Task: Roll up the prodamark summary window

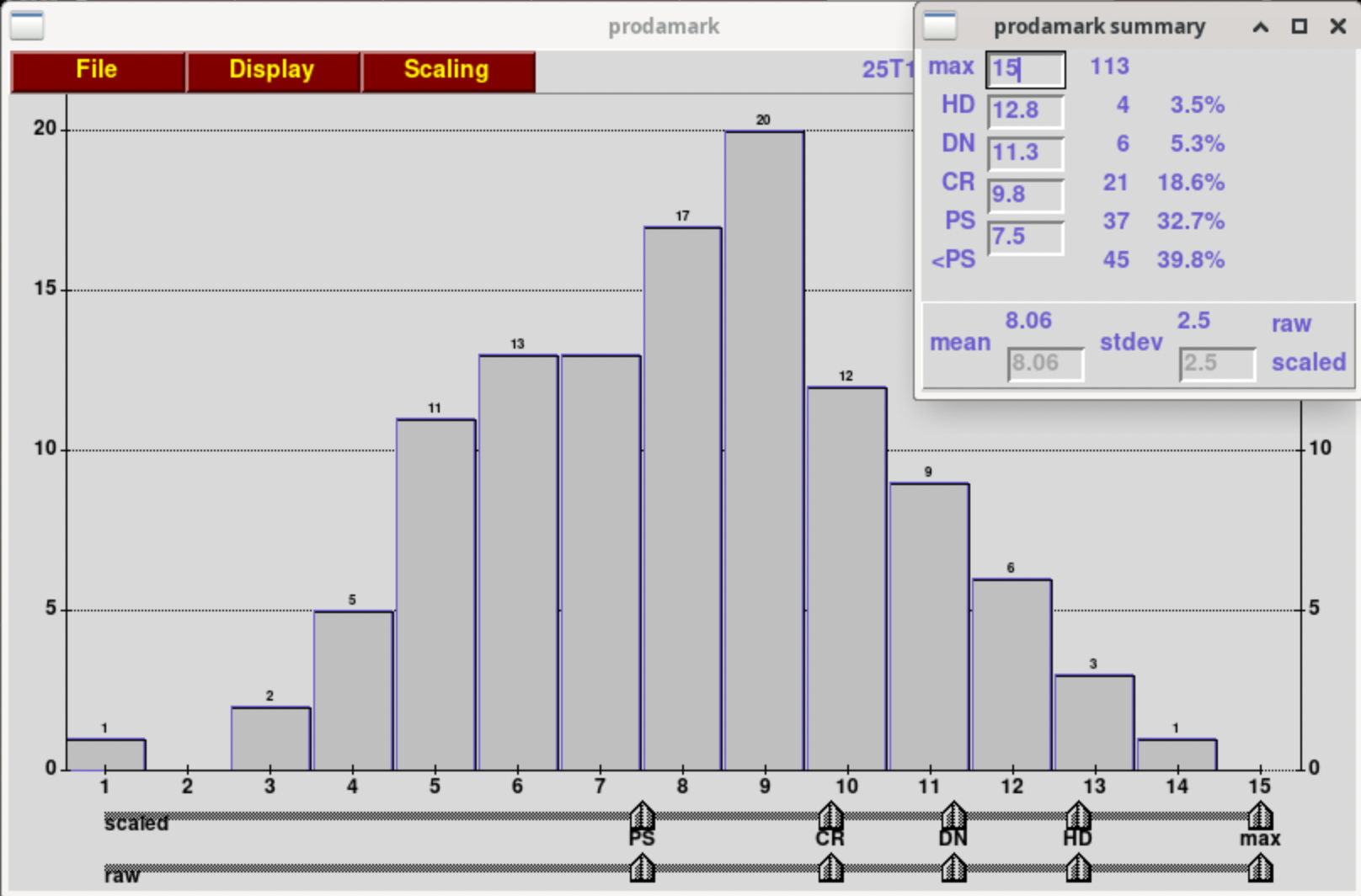Action: [x=1261, y=27]
